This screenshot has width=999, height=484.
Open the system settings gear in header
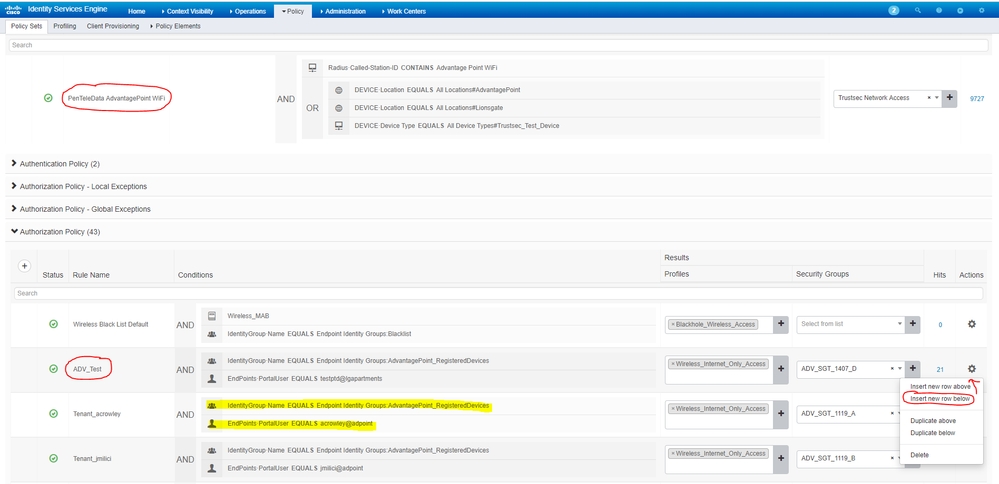981,11
